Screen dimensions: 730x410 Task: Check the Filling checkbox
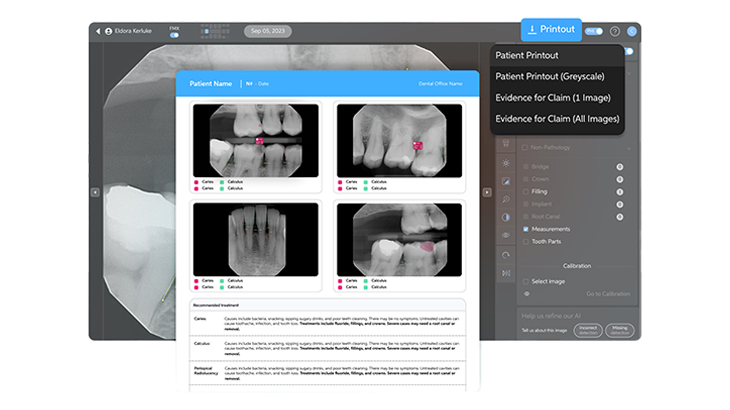point(526,191)
